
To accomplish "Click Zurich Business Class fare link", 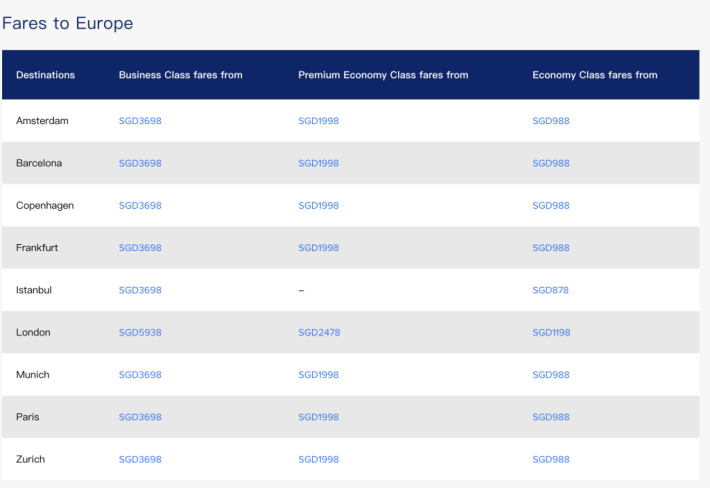I will point(140,460).
